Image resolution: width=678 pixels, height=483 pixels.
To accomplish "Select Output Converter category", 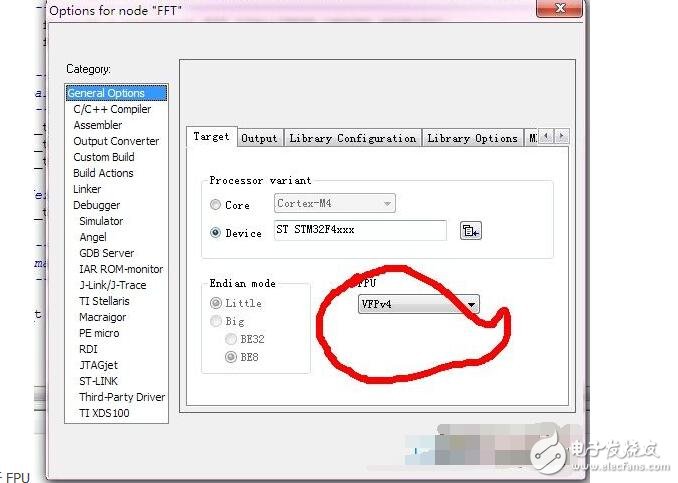I will pos(116,141).
